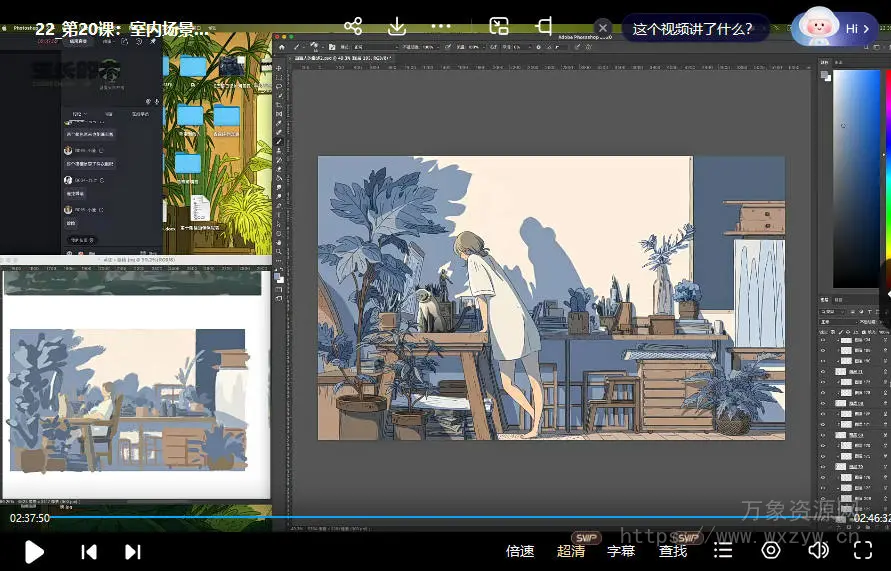
Task: Skip to the next video
Action: pos(132,551)
